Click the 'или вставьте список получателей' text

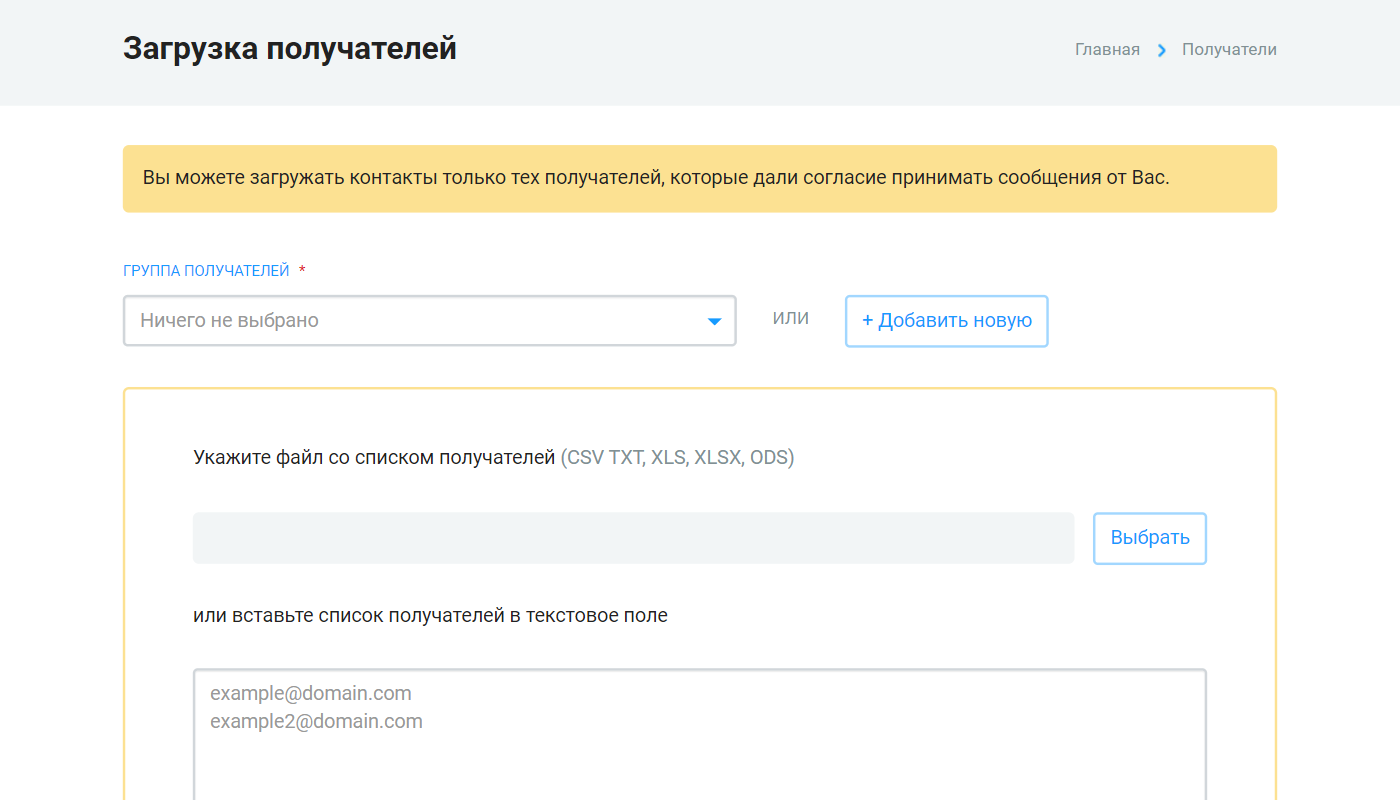coord(349,616)
